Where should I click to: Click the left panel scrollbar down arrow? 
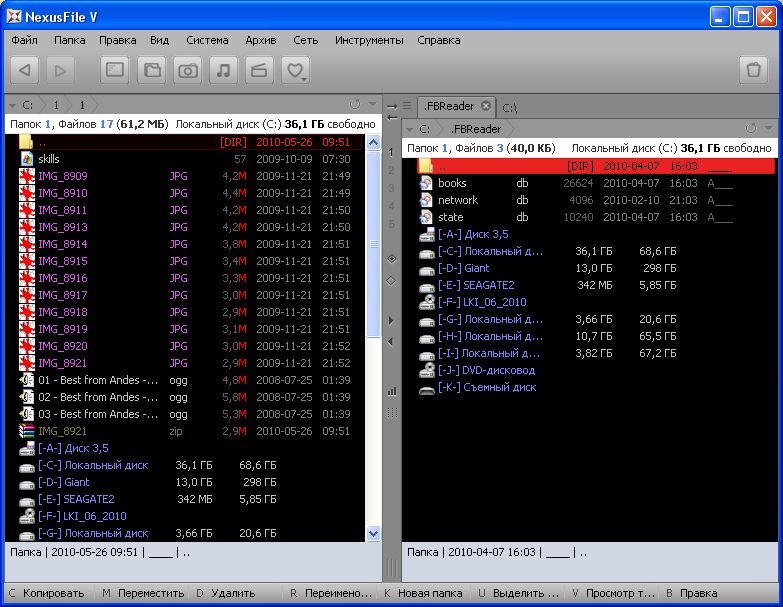click(374, 534)
